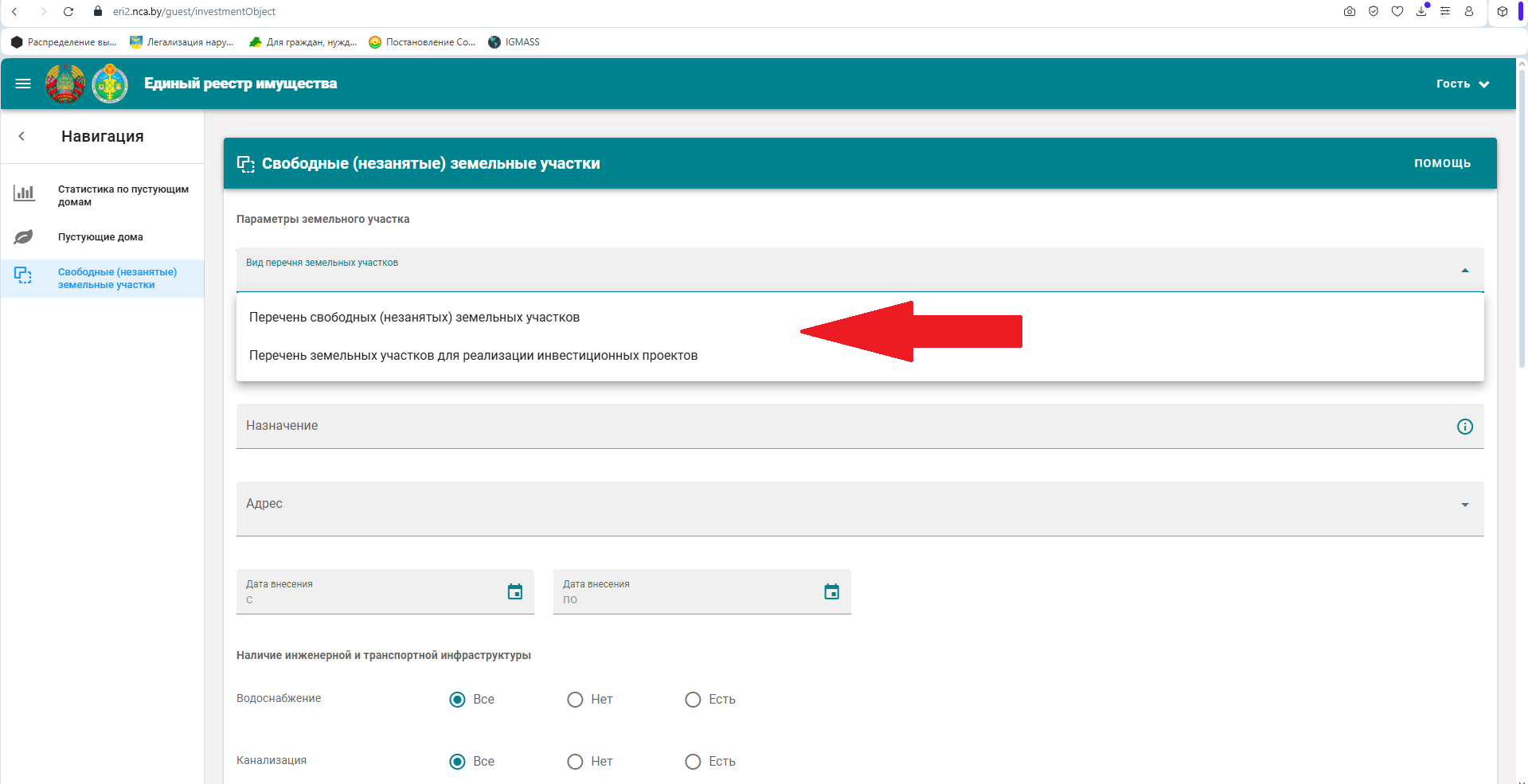Click the Belarus coat of arms logo
Viewport: 1528px width, 784px height.
[65, 84]
